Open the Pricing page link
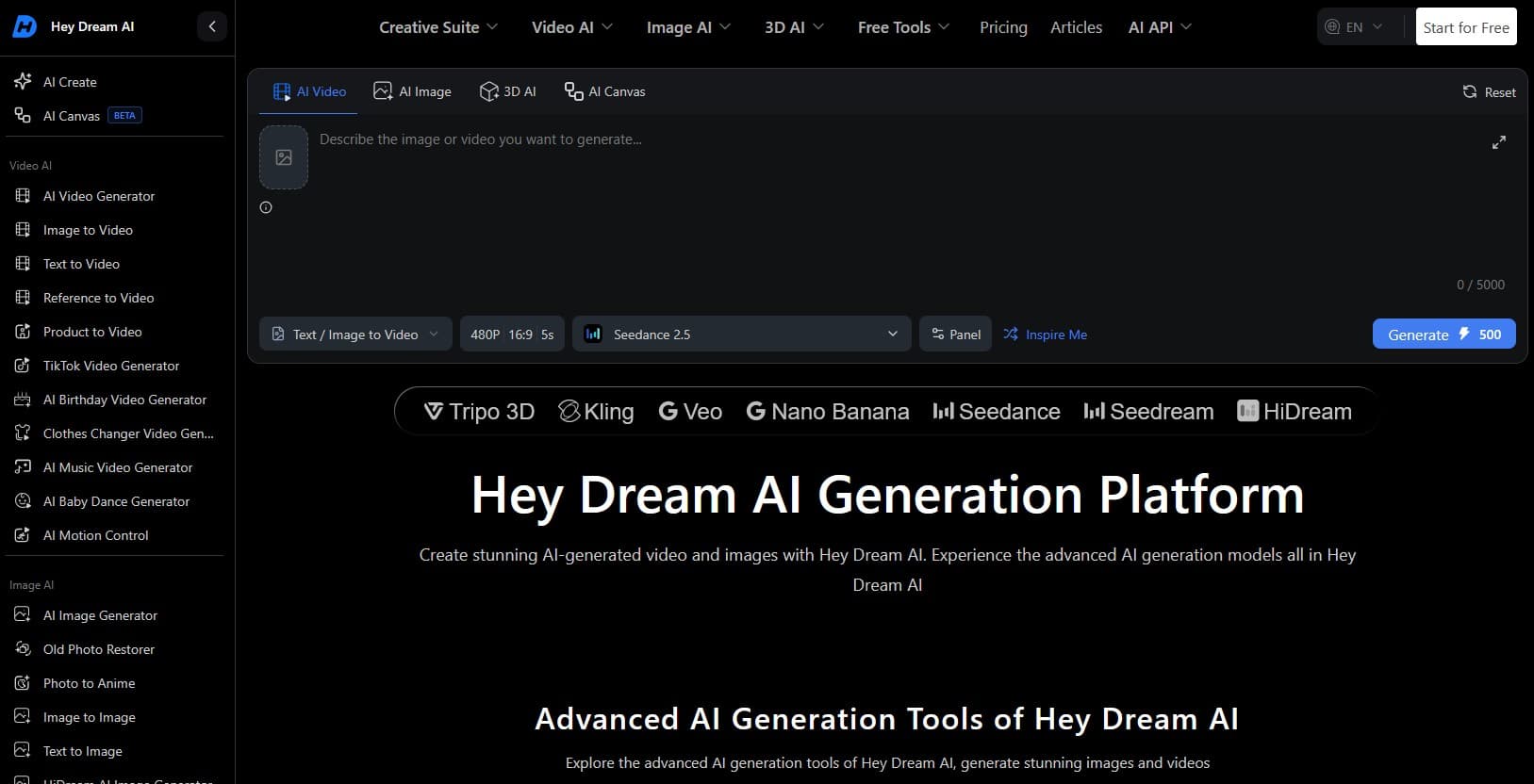 click(x=1003, y=27)
